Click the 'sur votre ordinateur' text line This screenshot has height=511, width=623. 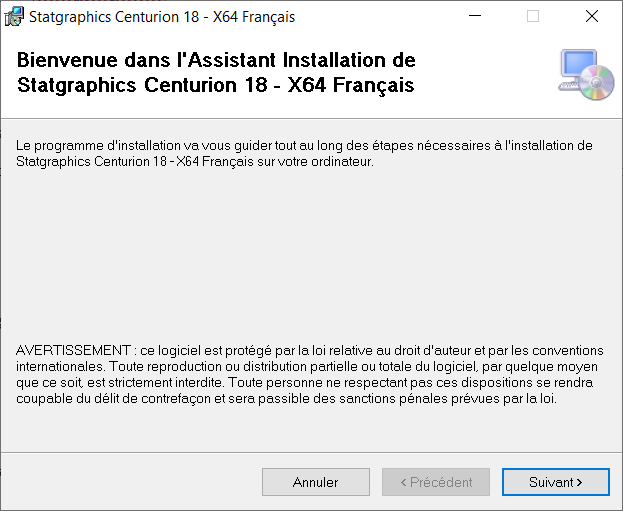click(195, 162)
